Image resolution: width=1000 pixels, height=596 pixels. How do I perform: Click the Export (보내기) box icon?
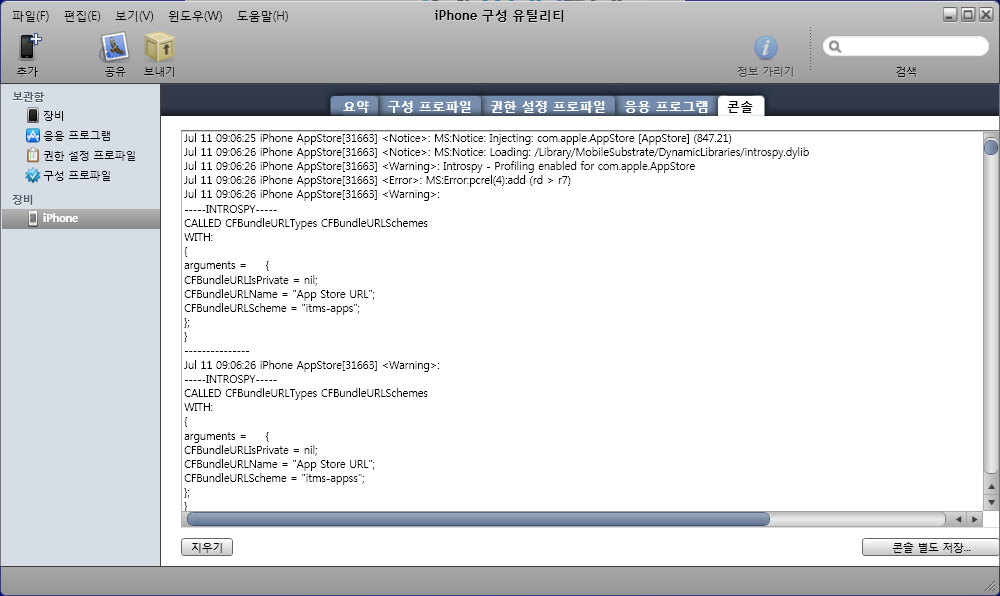click(x=159, y=47)
